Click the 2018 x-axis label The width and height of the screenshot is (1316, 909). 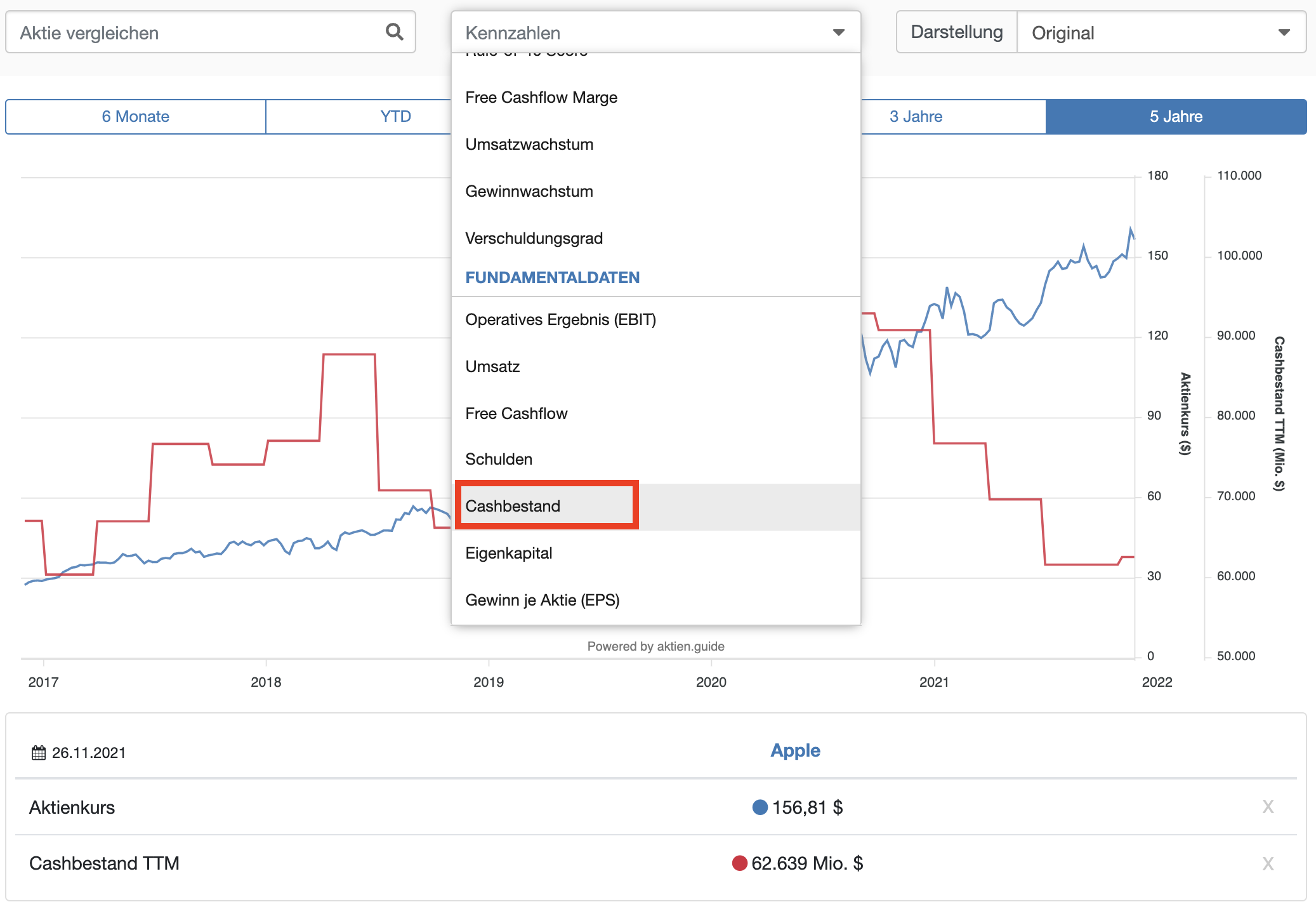tap(266, 682)
